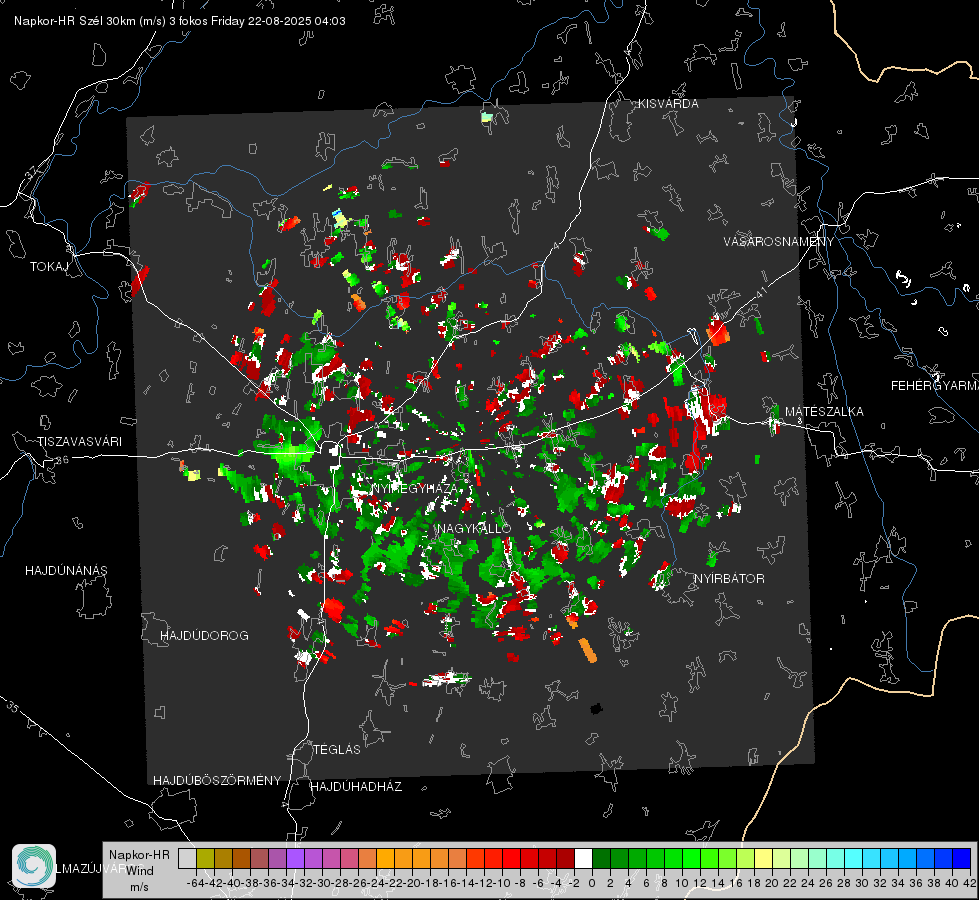Select the olive legend swatch above -64
Screen dimensions: 979x900
click(x=205, y=858)
